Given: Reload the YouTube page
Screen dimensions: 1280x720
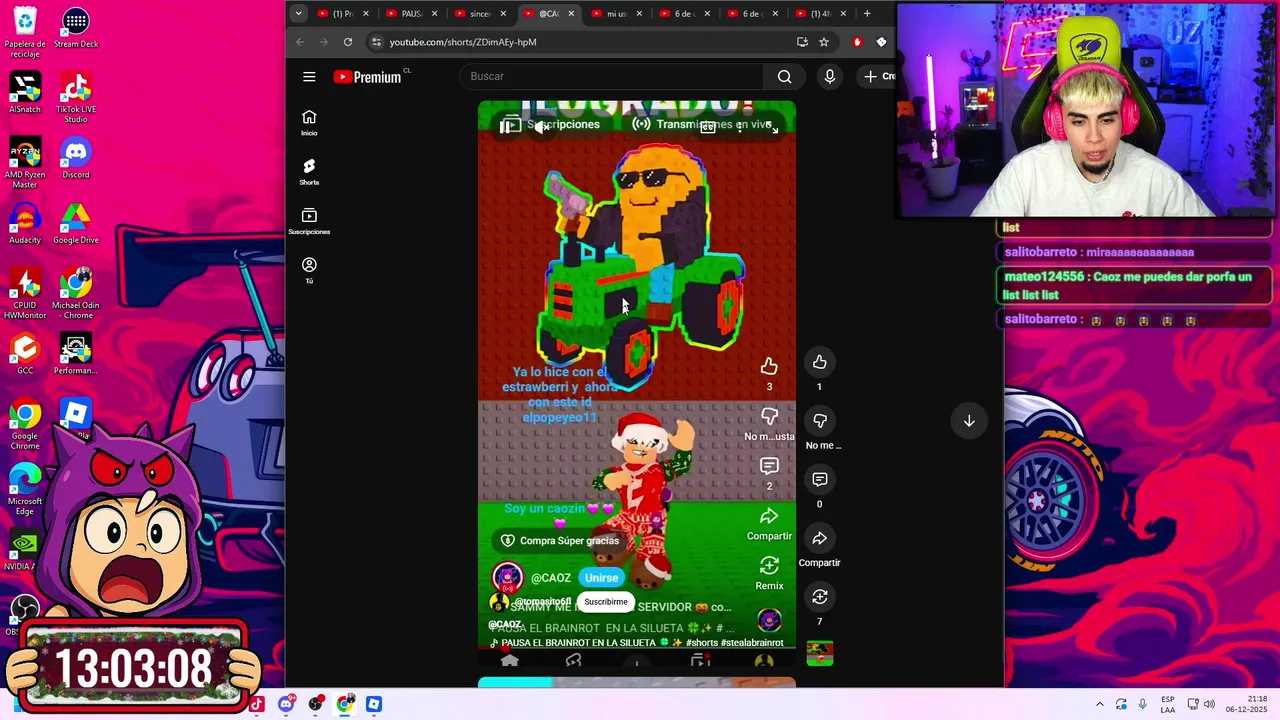Looking at the screenshot, I should pyautogui.click(x=348, y=42).
